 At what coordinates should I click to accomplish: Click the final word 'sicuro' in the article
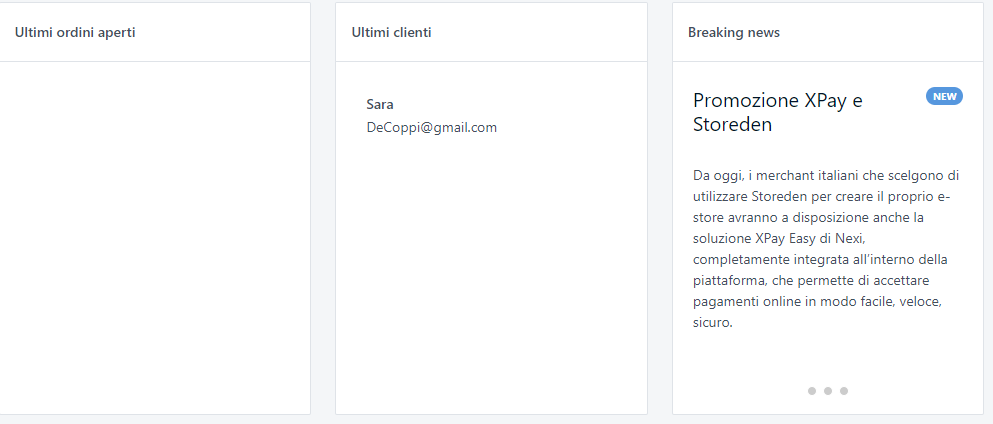click(712, 323)
